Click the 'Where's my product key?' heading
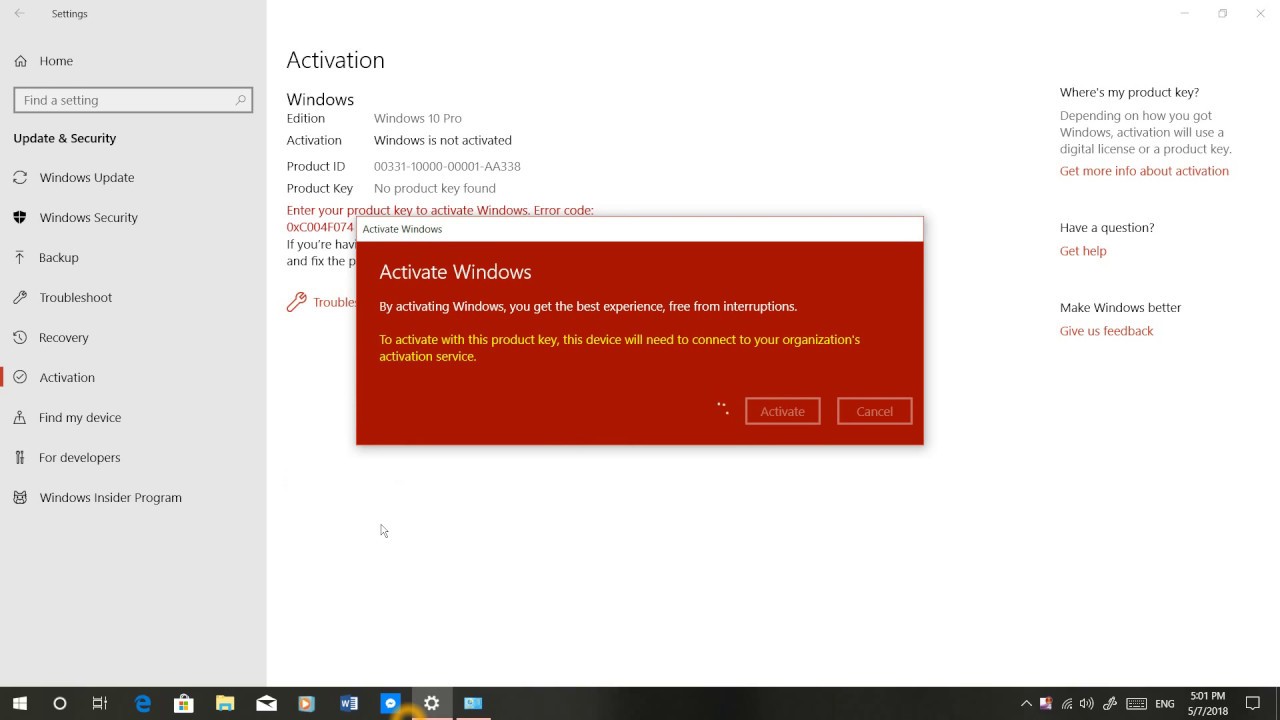 tap(1129, 92)
